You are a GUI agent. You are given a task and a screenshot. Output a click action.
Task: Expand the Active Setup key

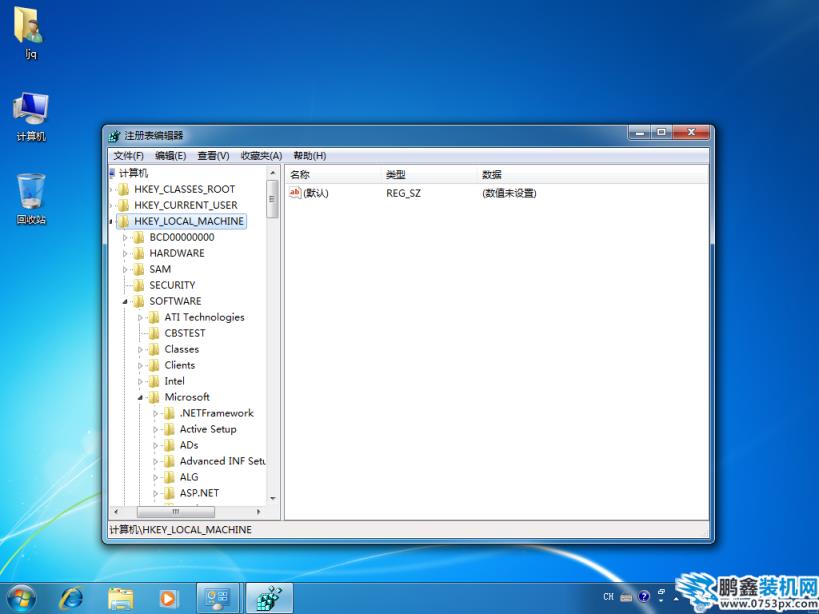click(155, 430)
